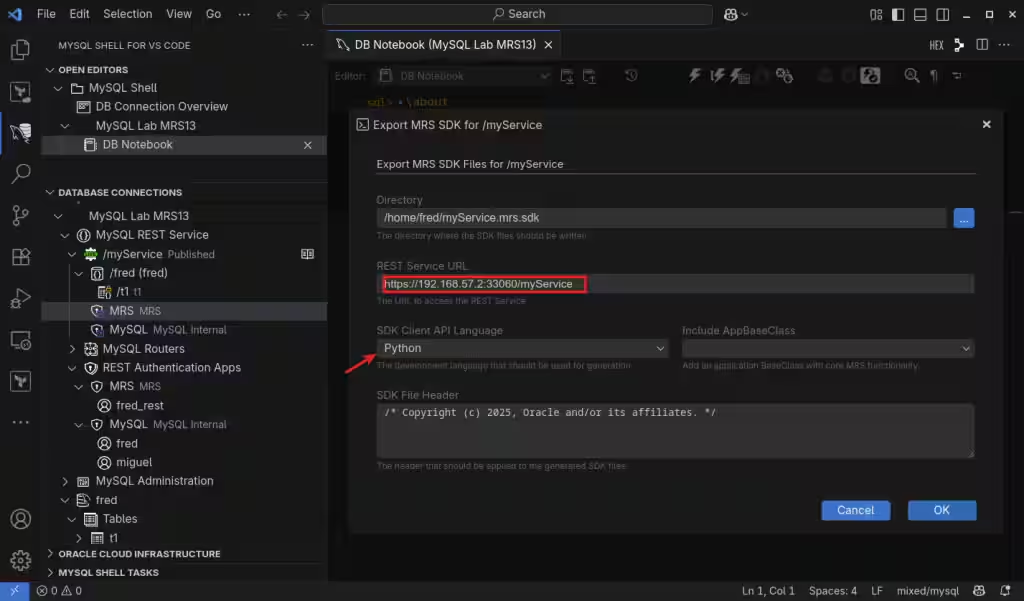Open the Include AppBaseClass dropdown
This screenshot has width=1024, height=601.
(827, 348)
